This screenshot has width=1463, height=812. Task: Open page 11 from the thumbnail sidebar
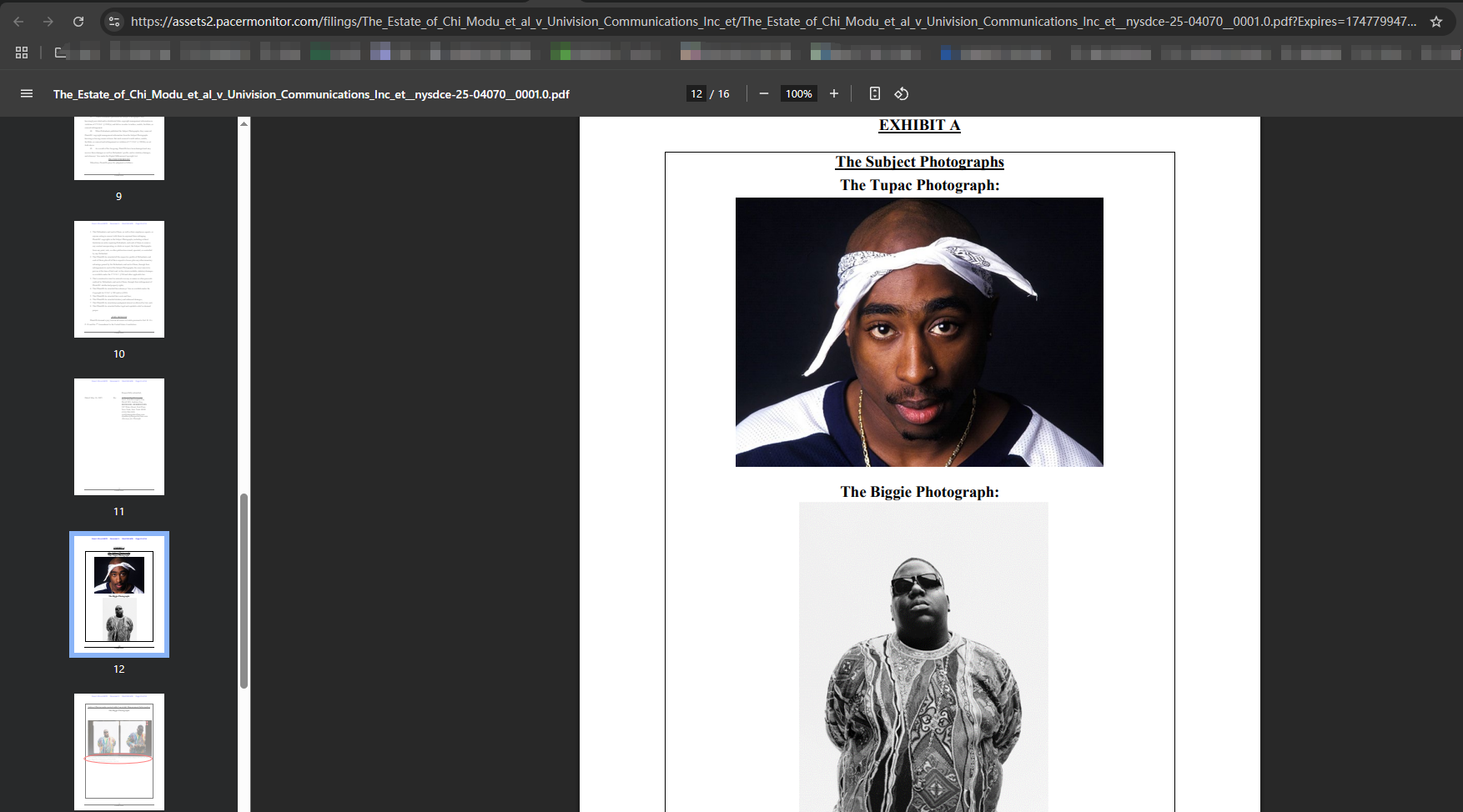[119, 437]
